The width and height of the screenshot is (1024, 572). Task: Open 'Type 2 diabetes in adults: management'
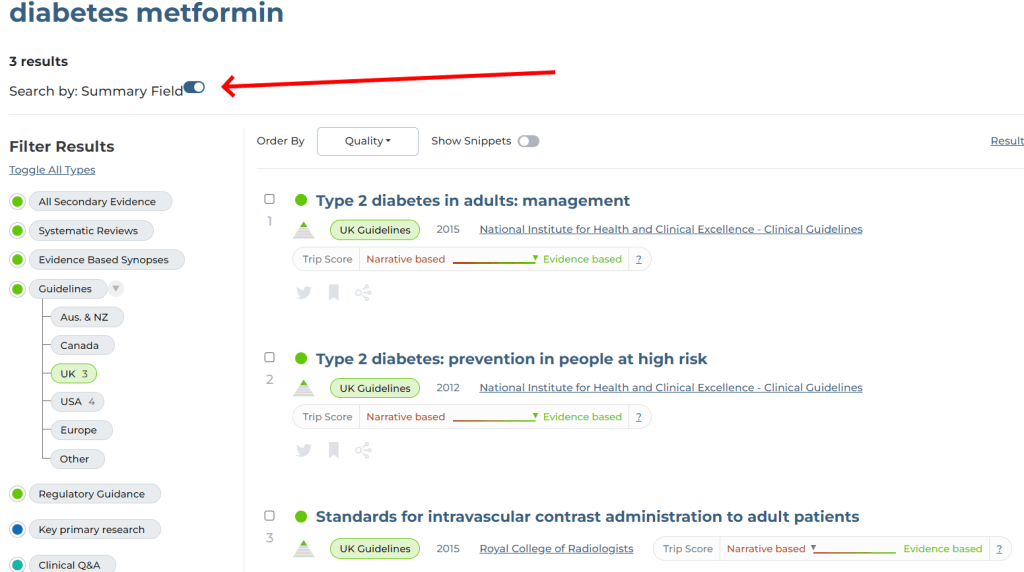[x=472, y=201]
